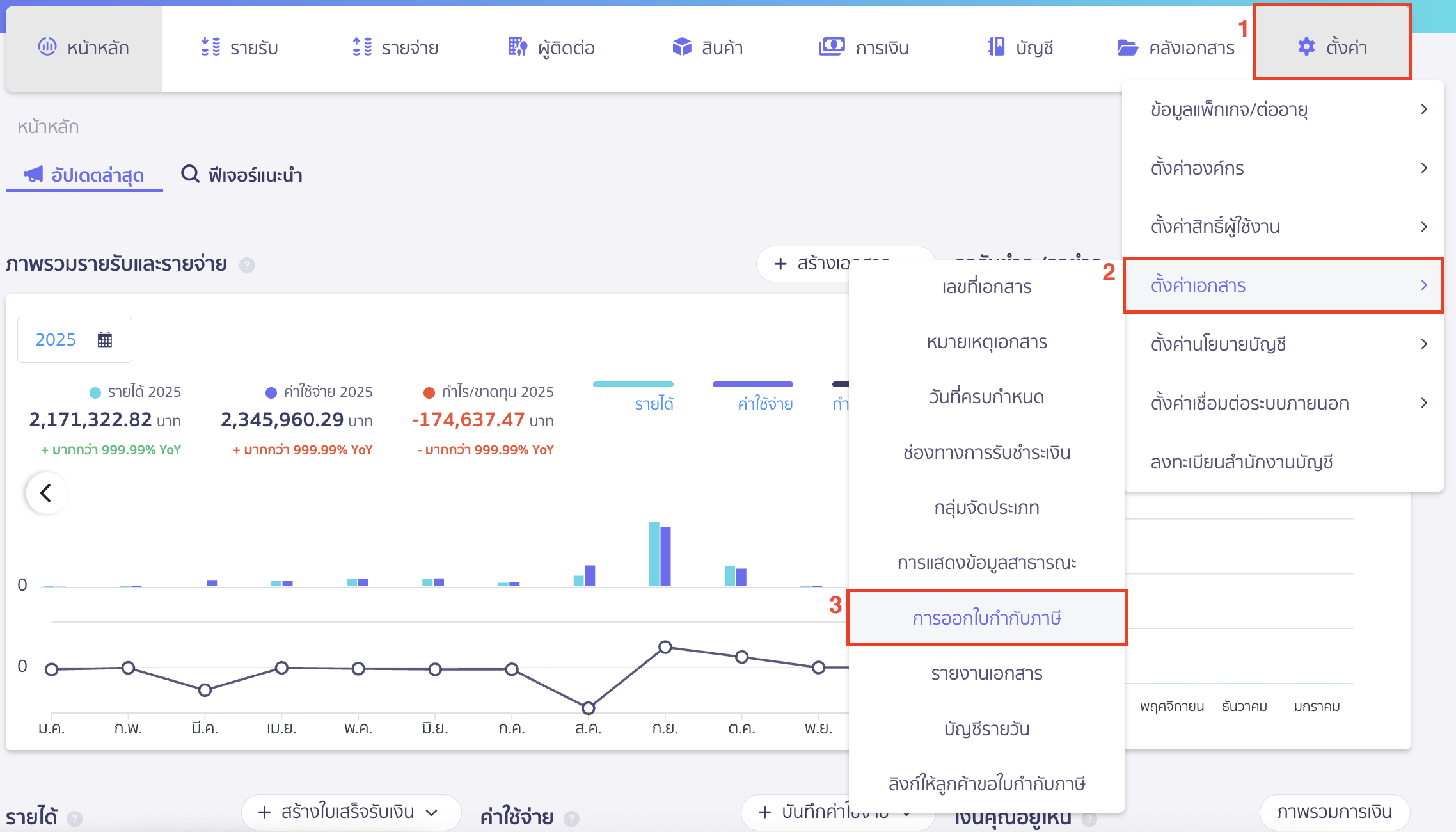The width and height of the screenshot is (1456, 832).
Task: Click the left arrow on the chart
Action: click(x=46, y=493)
